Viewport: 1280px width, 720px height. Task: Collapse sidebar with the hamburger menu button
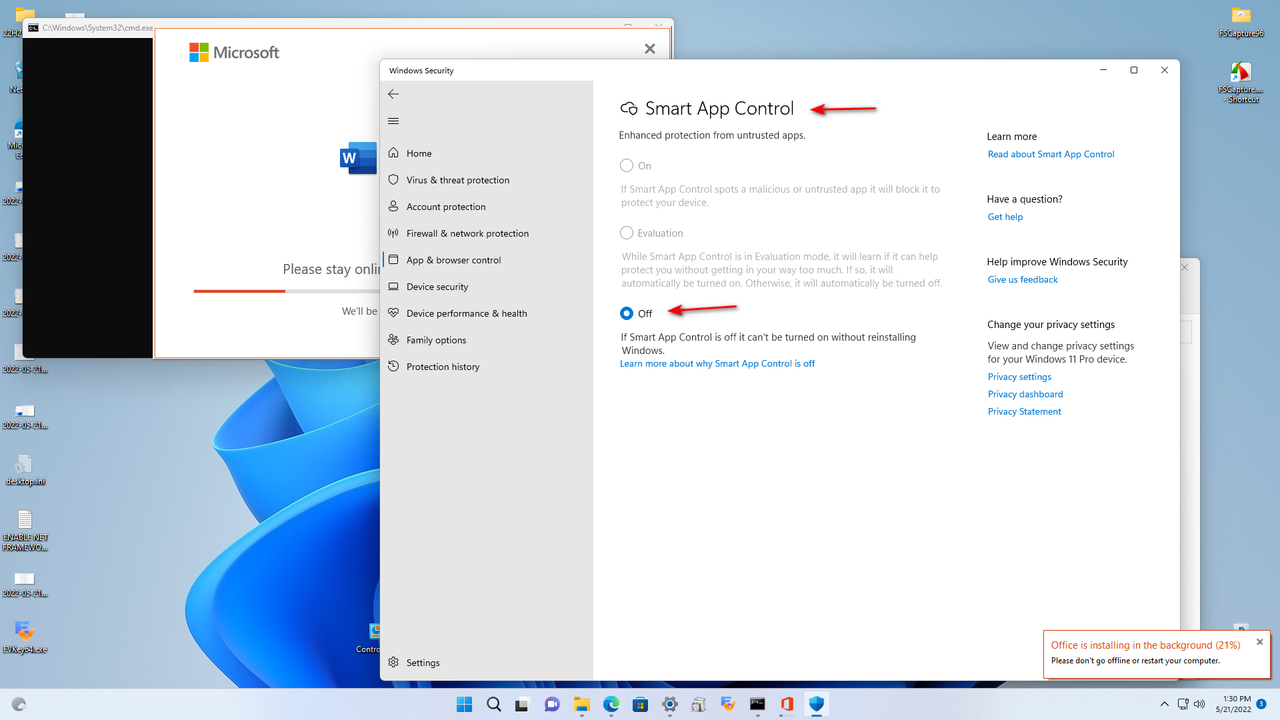pos(393,121)
